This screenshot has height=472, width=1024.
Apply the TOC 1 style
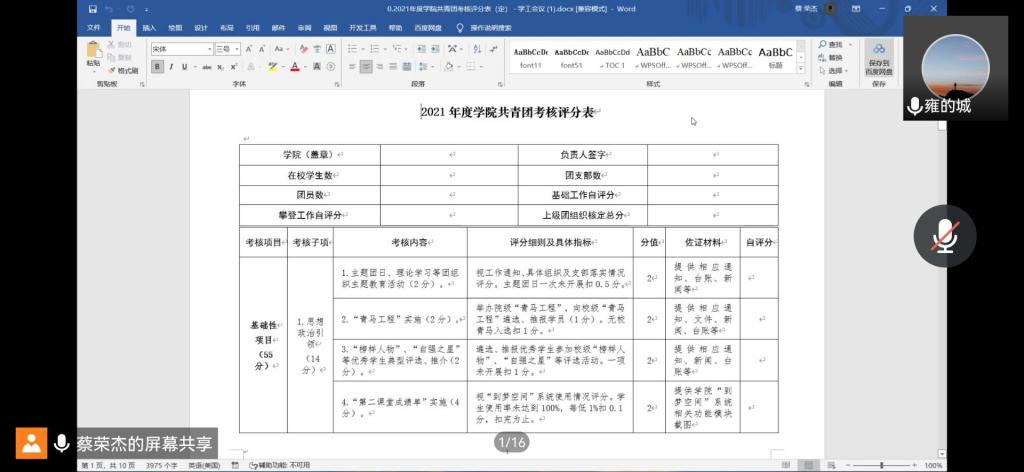(x=613, y=57)
